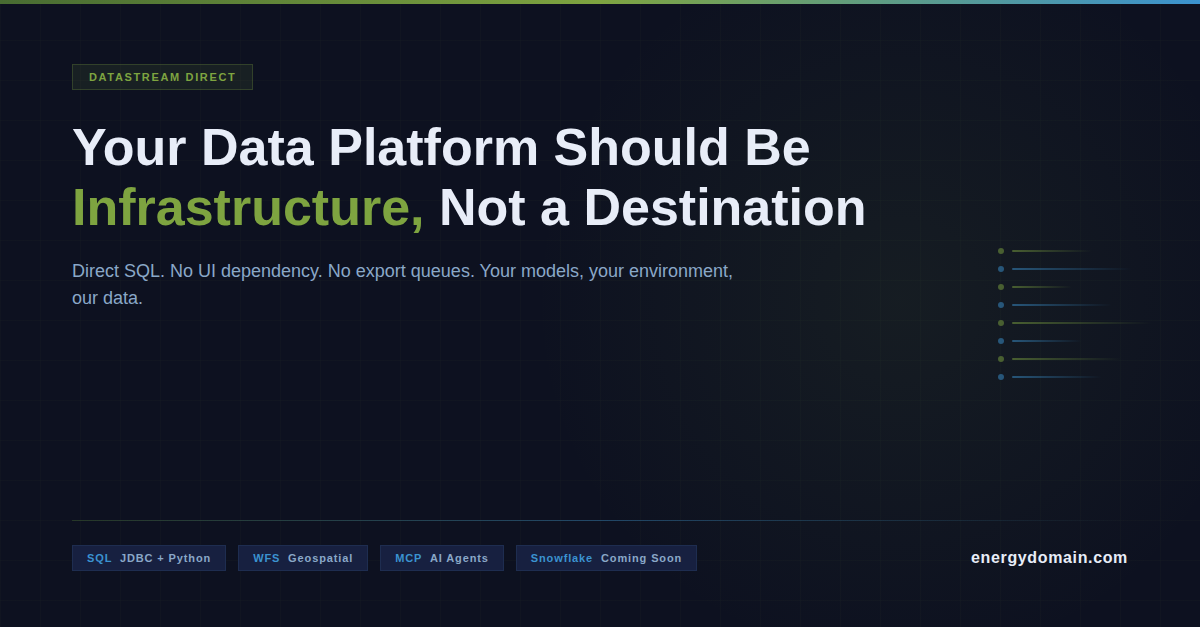Click the second green dot in the data graphic
This screenshot has height=627, width=1200.
point(1001,287)
